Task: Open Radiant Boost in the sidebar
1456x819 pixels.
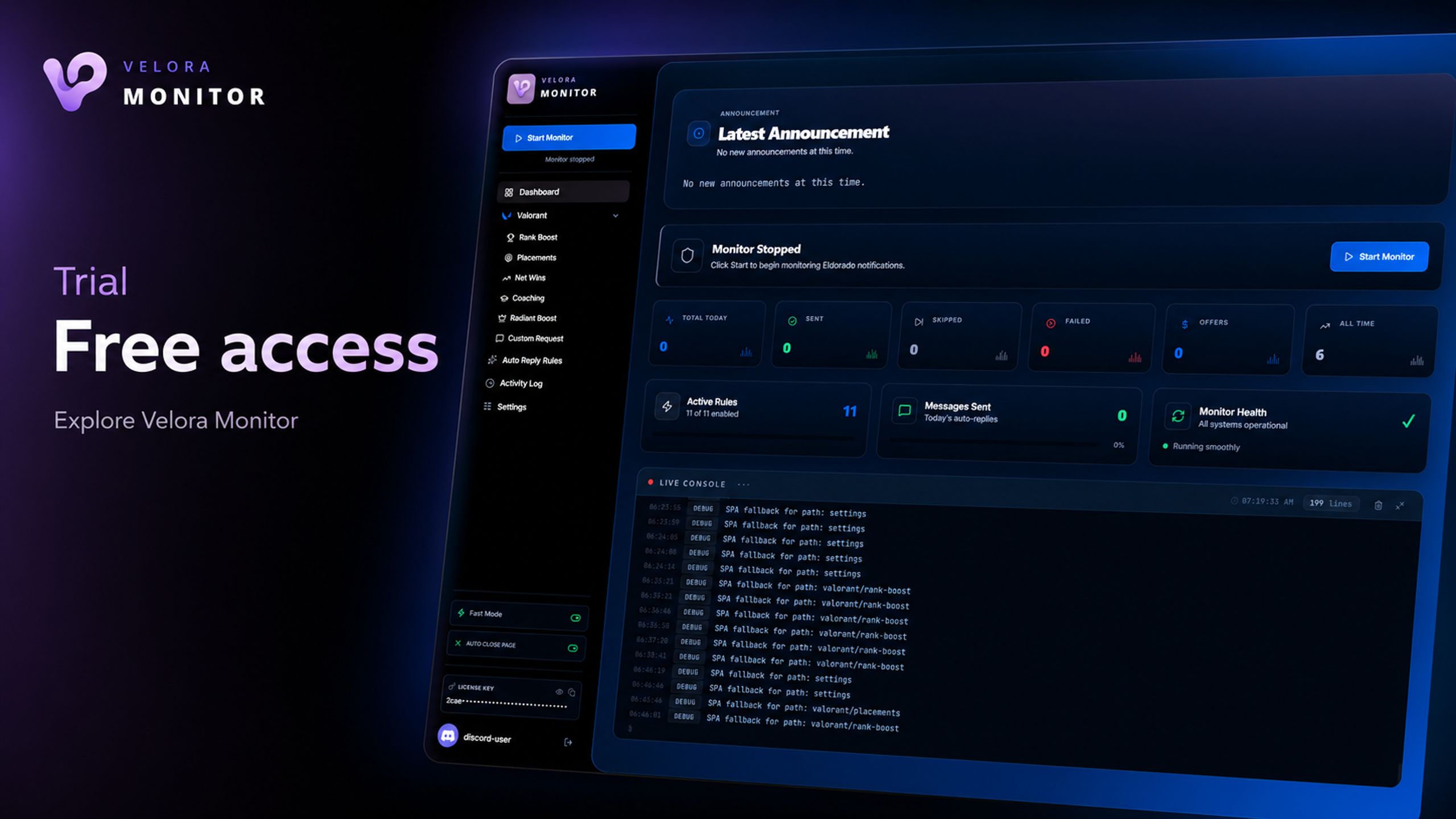Action: click(x=527, y=318)
